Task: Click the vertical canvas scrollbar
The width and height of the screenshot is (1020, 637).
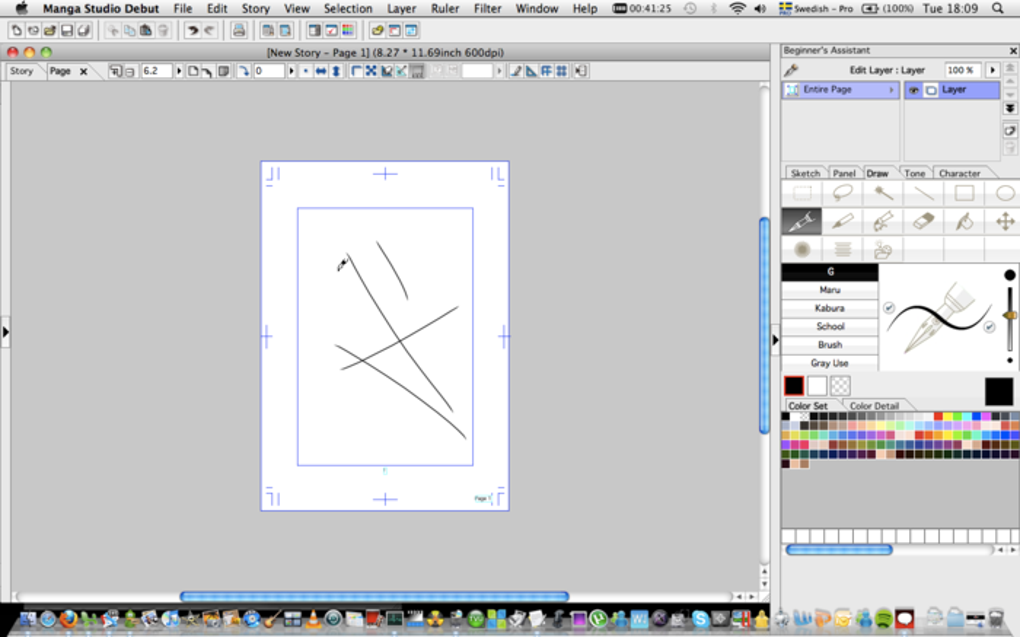Action: coord(764,325)
